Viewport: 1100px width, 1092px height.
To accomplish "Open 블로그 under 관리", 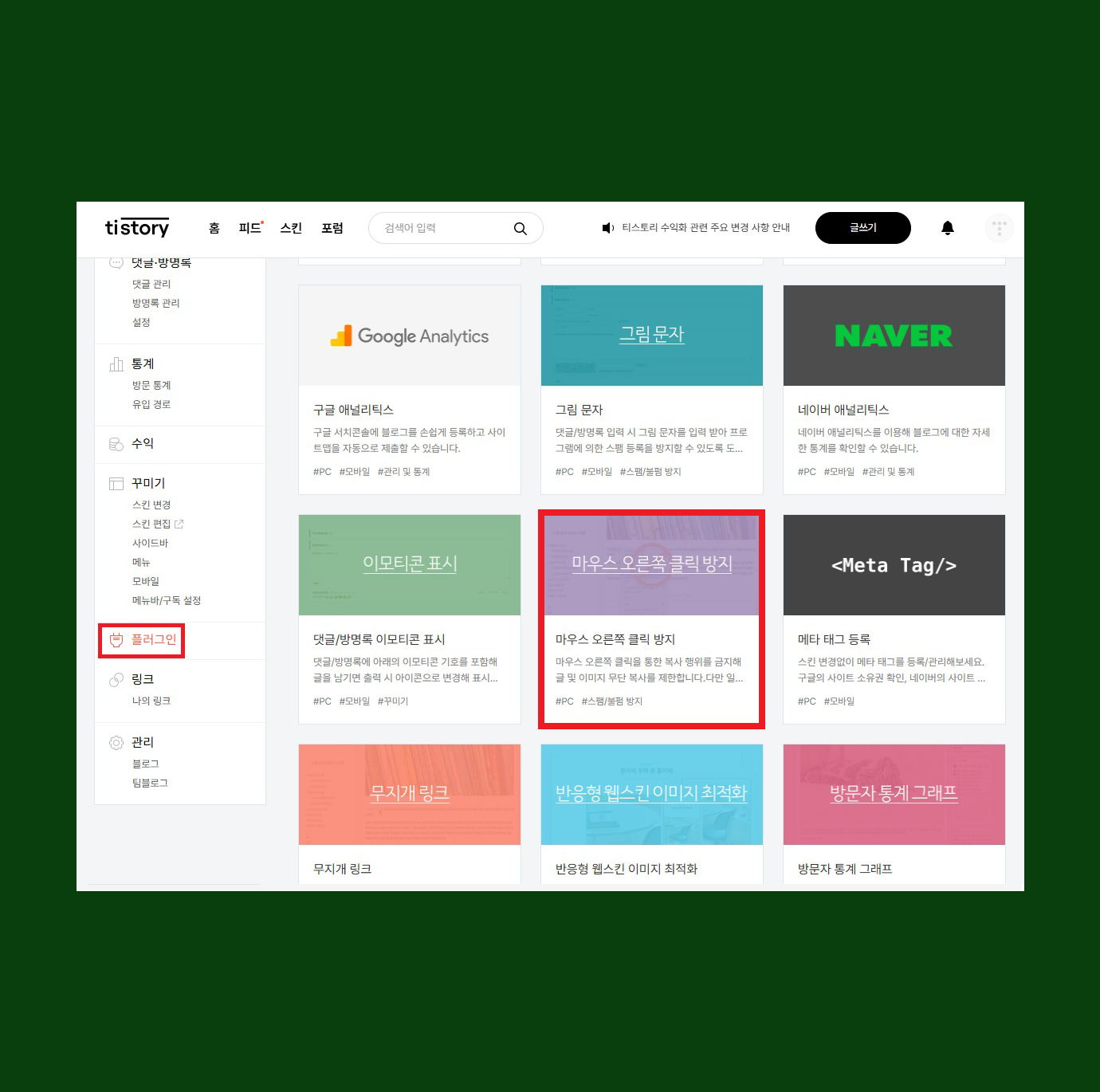I will tap(146, 764).
